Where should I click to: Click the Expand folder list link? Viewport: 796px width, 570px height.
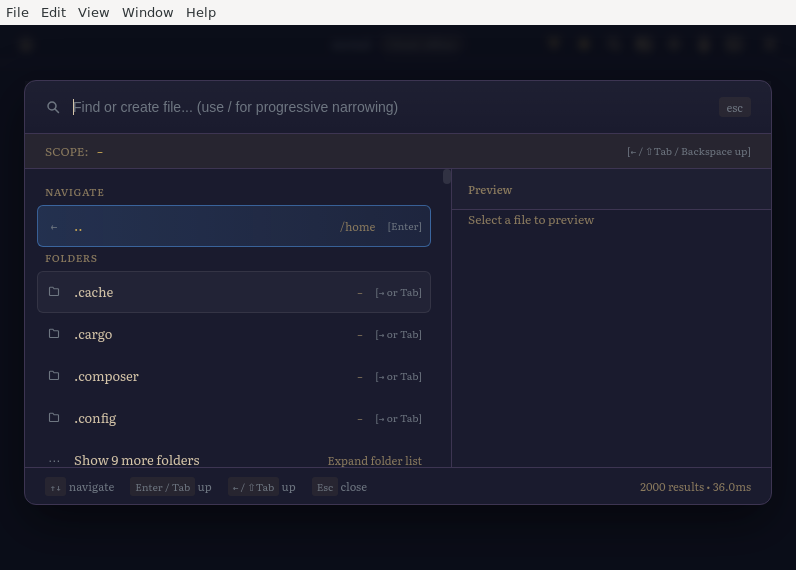[x=375, y=461]
